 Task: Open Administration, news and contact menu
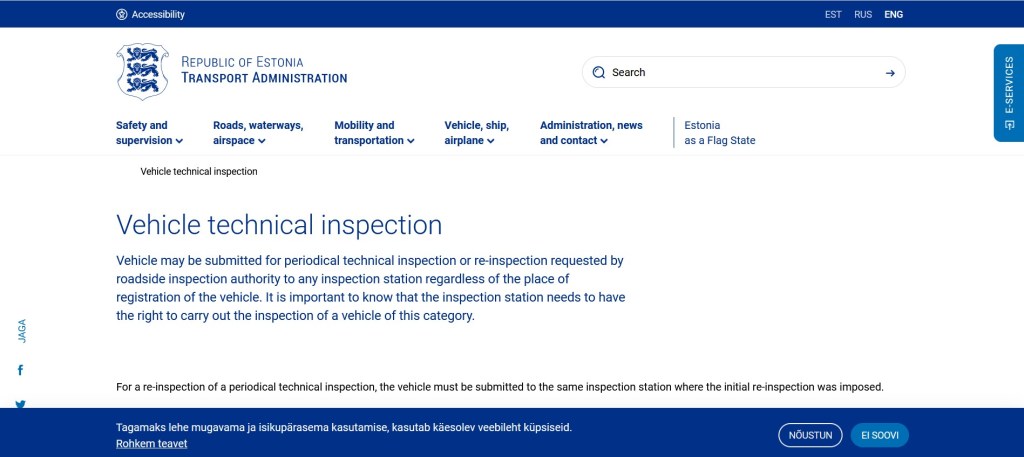click(x=591, y=133)
